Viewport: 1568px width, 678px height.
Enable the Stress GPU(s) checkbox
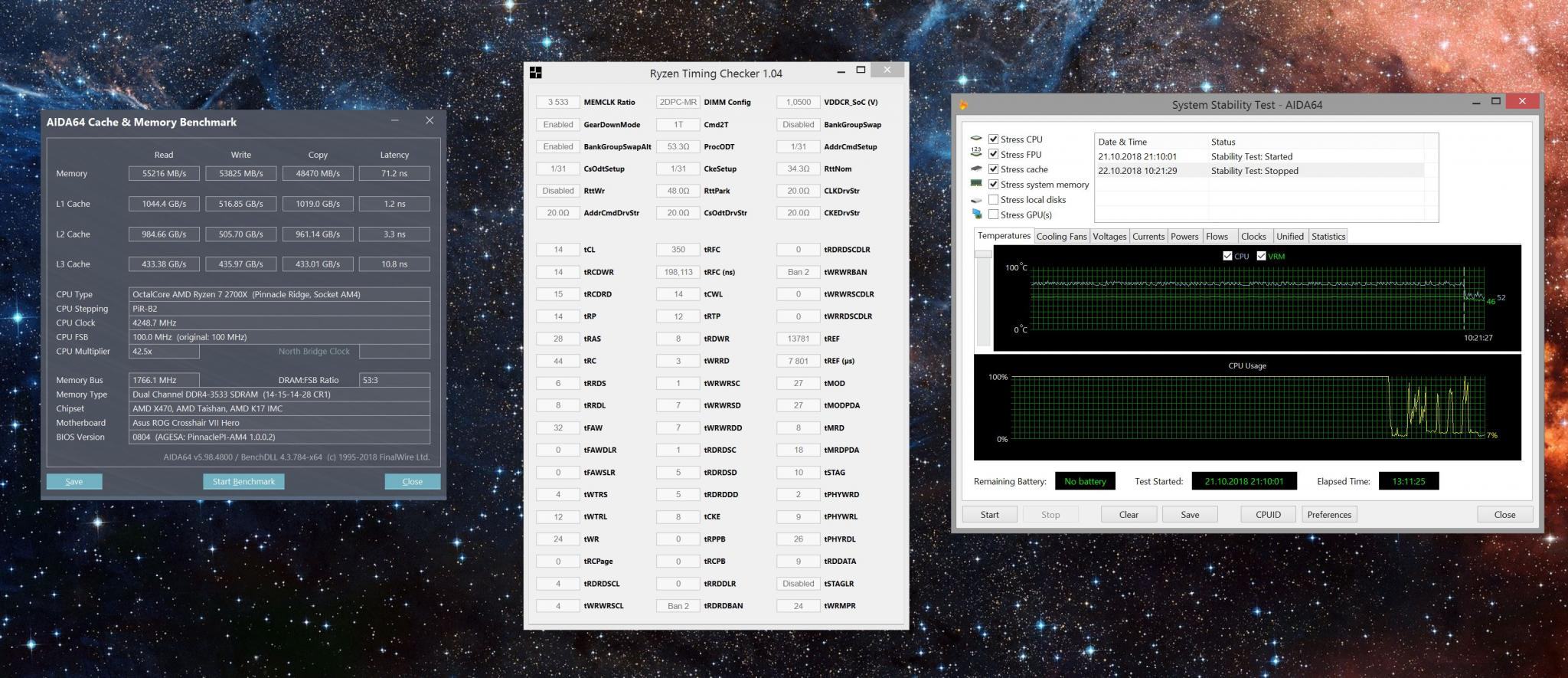coord(993,215)
